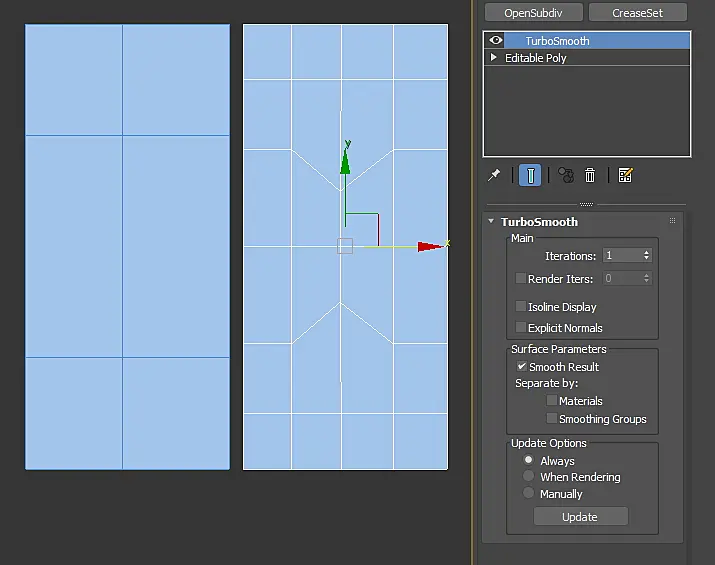Enable Separate by Materials checkbox
The height and width of the screenshot is (565, 715).
click(552, 400)
